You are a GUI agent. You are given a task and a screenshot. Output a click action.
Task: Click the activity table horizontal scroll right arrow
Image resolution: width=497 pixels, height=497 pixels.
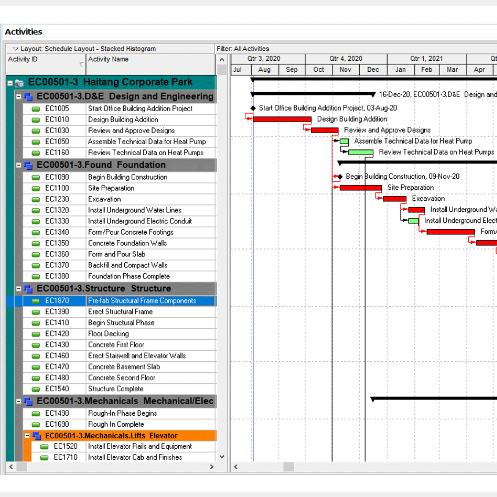(x=211, y=467)
